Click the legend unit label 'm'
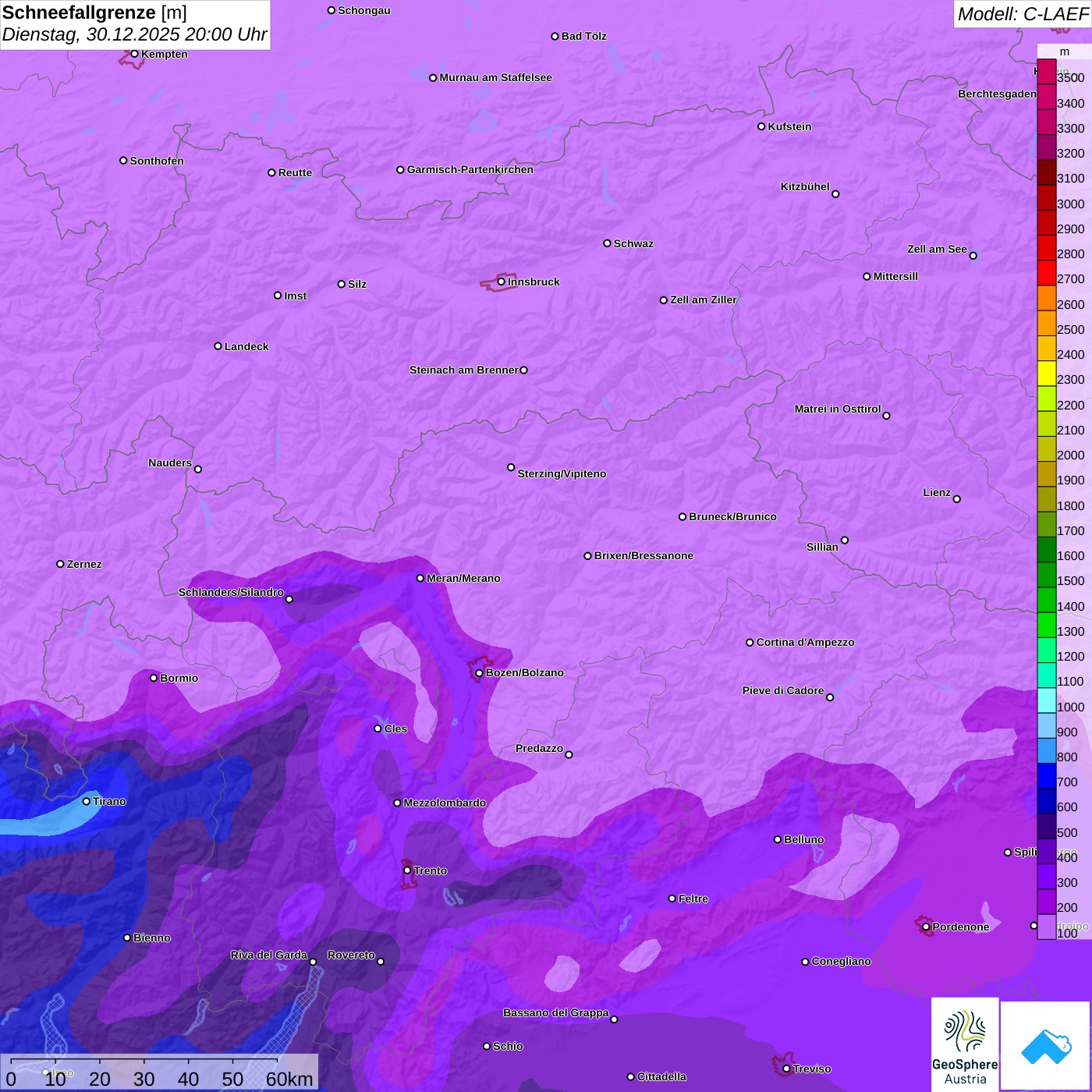The height and width of the screenshot is (1092, 1092). pos(1065,51)
